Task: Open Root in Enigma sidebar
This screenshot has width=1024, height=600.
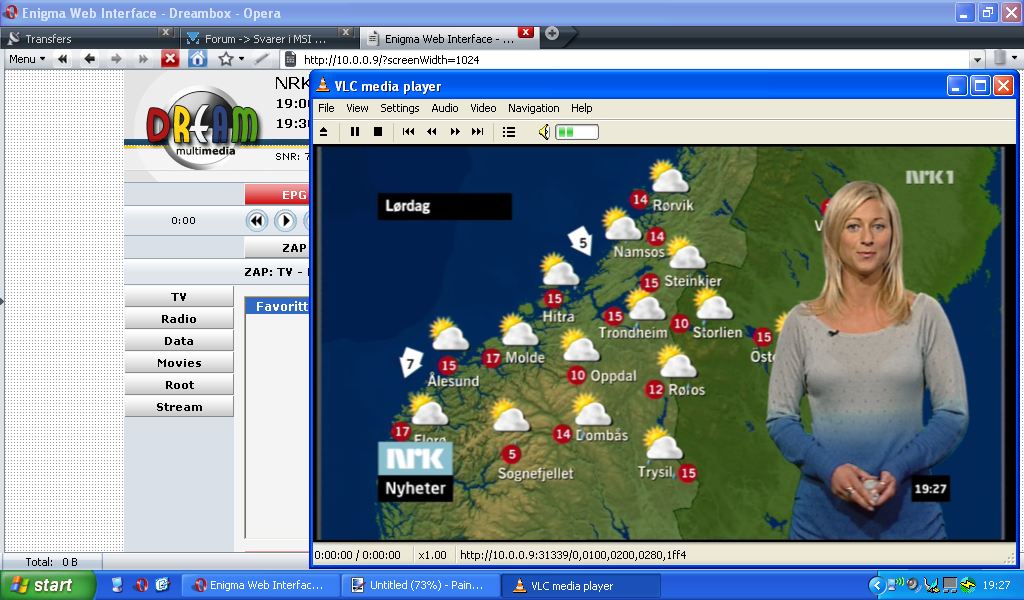Action: [179, 385]
